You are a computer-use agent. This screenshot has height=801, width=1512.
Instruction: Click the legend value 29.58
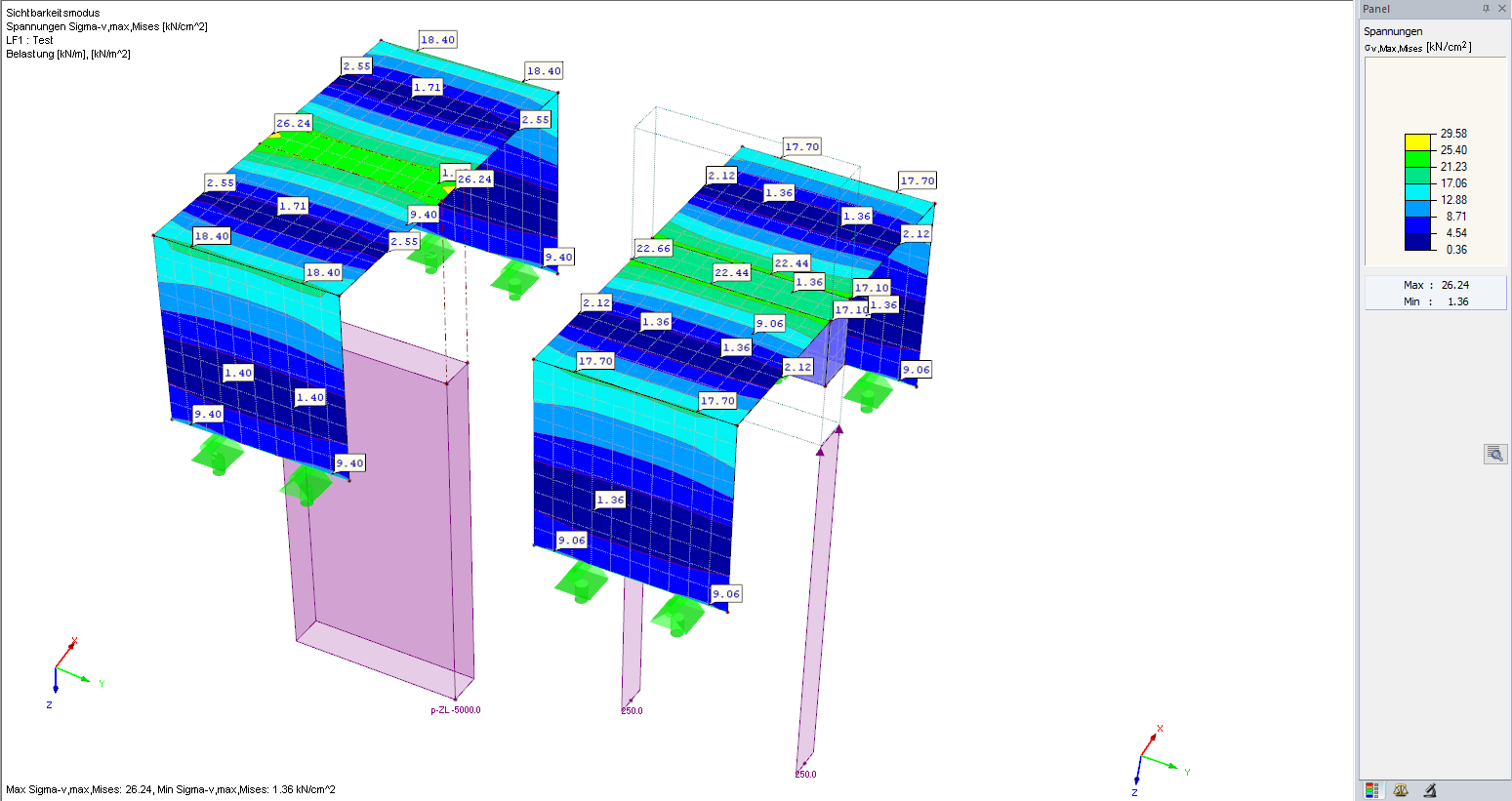[x=1453, y=134]
